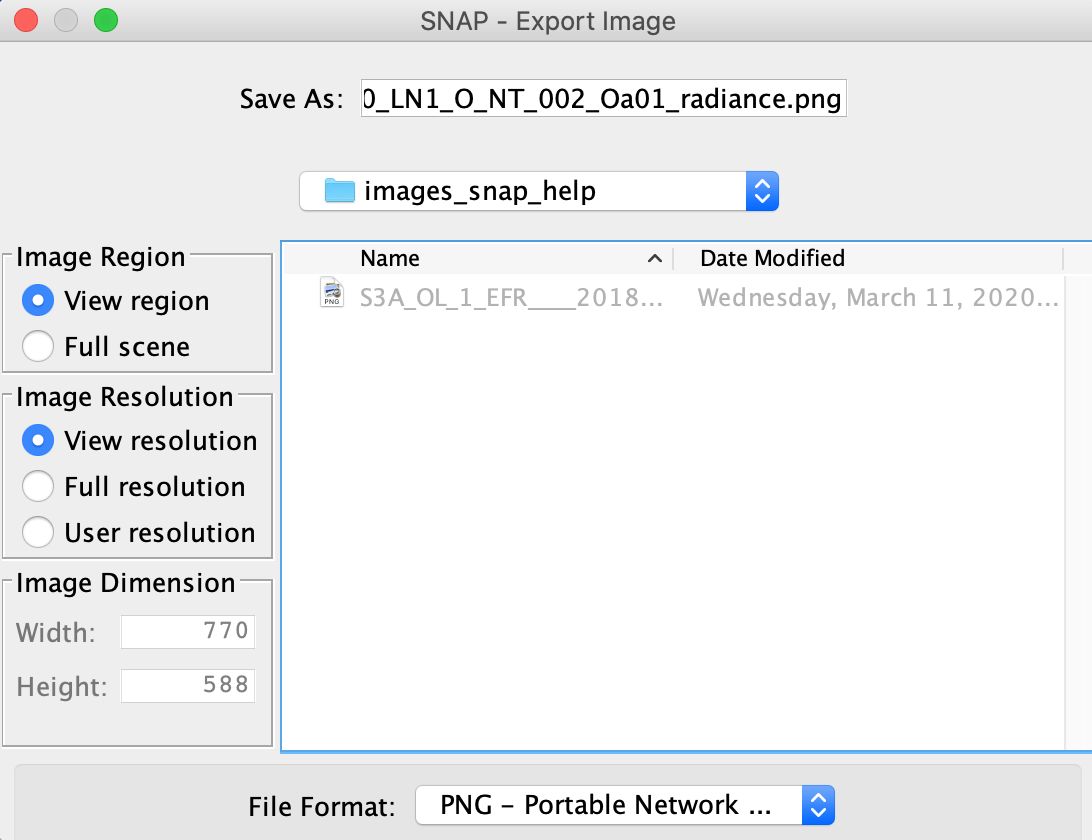
Task: Click the Save As filename field
Action: tap(603, 100)
